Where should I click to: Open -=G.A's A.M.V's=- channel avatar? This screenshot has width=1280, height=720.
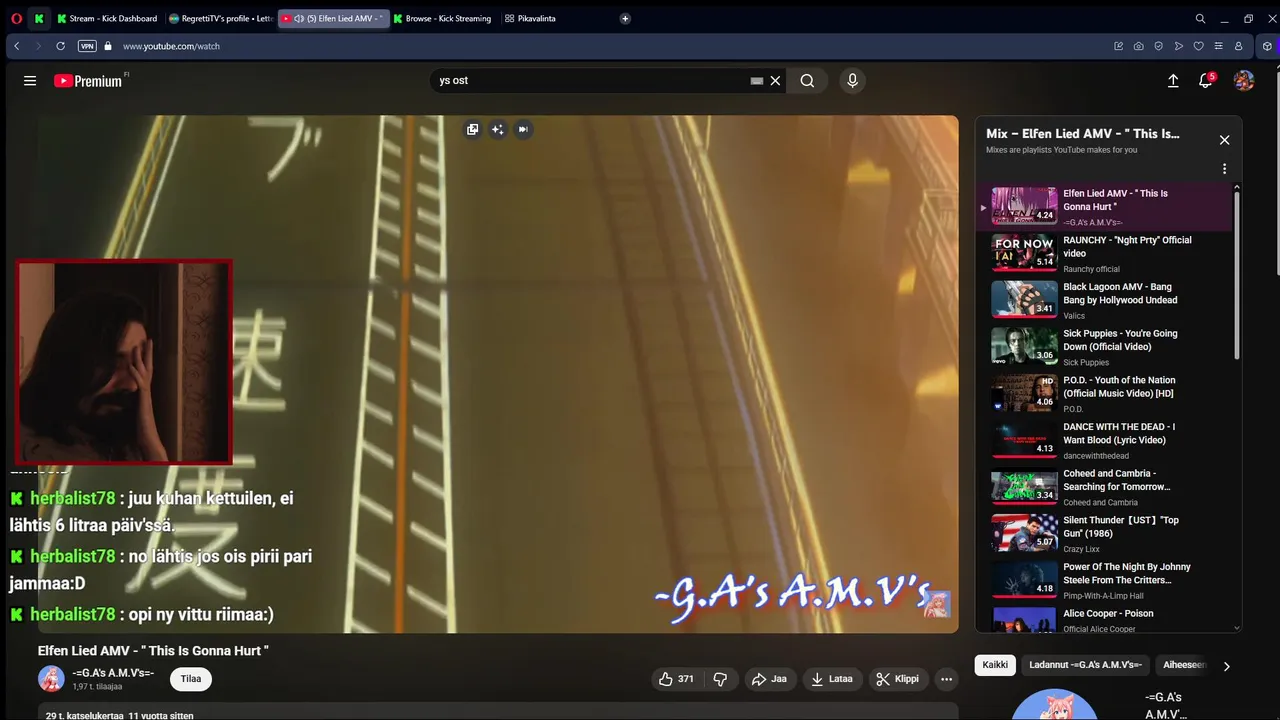click(x=51, y=679)
